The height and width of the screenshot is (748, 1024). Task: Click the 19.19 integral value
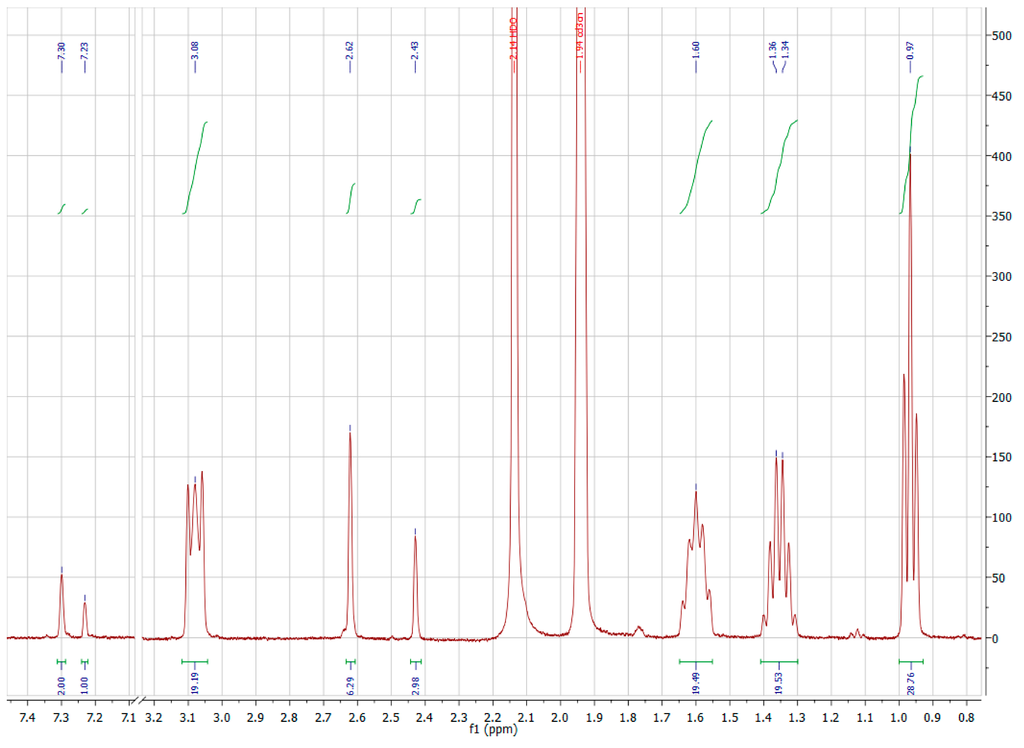(x=195, y=683)
